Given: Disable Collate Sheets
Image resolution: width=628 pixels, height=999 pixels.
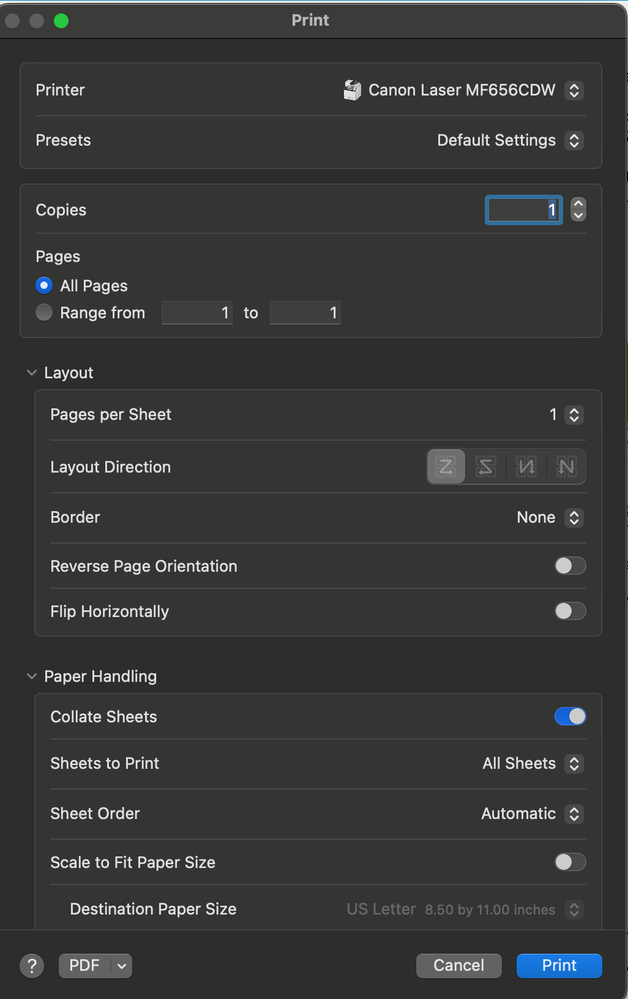Looking at the screenshot, I should point(569,716).
